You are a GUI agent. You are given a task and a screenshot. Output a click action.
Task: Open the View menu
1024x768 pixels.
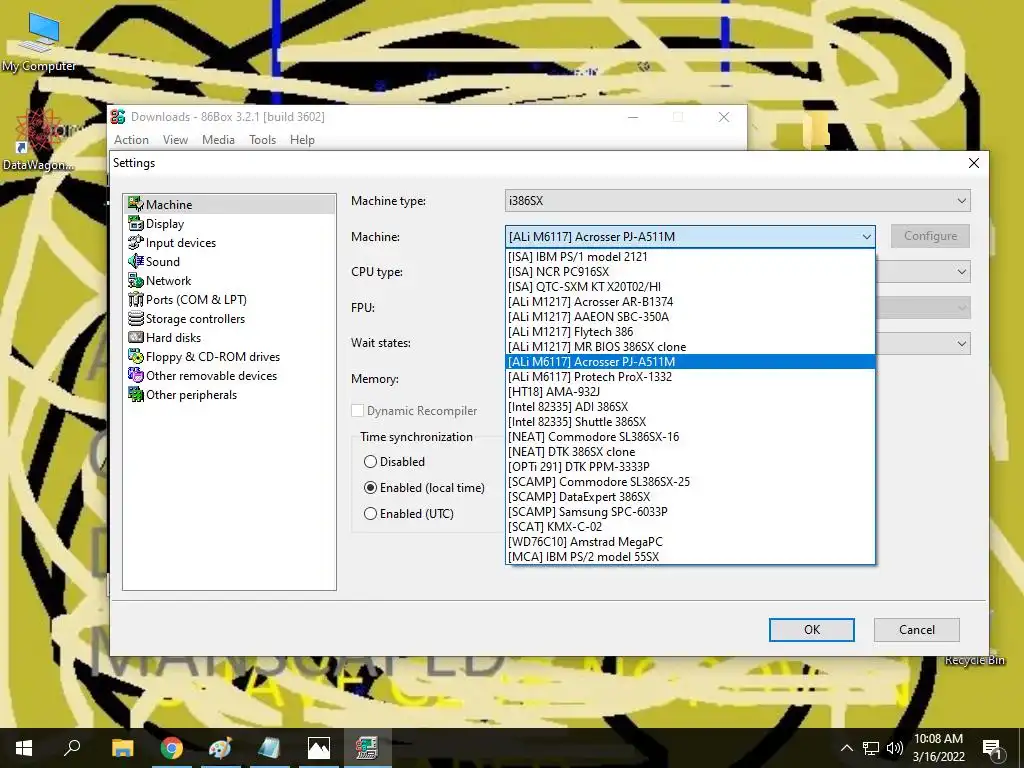(x=175, y=140)
